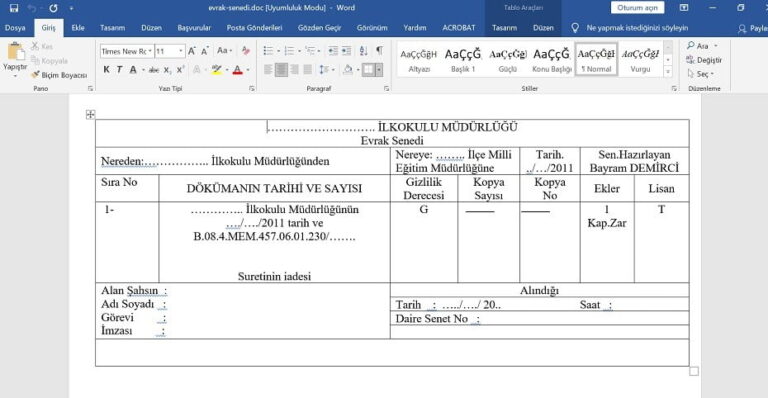Click the 'Evrak Senedi' heading text

pyautogui.click(x=392, y=141)
